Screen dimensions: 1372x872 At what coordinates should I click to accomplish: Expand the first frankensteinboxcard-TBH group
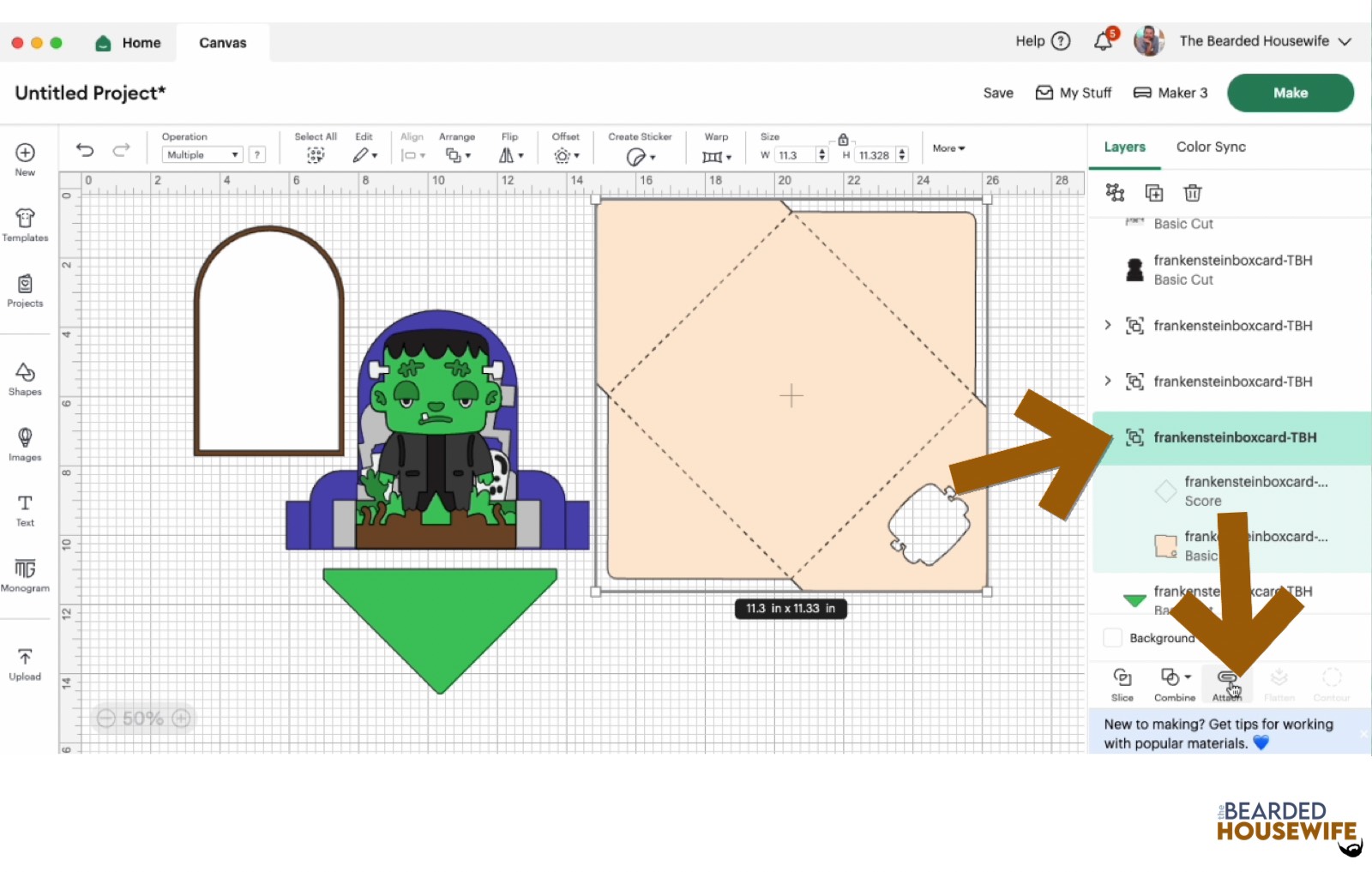1108,325
